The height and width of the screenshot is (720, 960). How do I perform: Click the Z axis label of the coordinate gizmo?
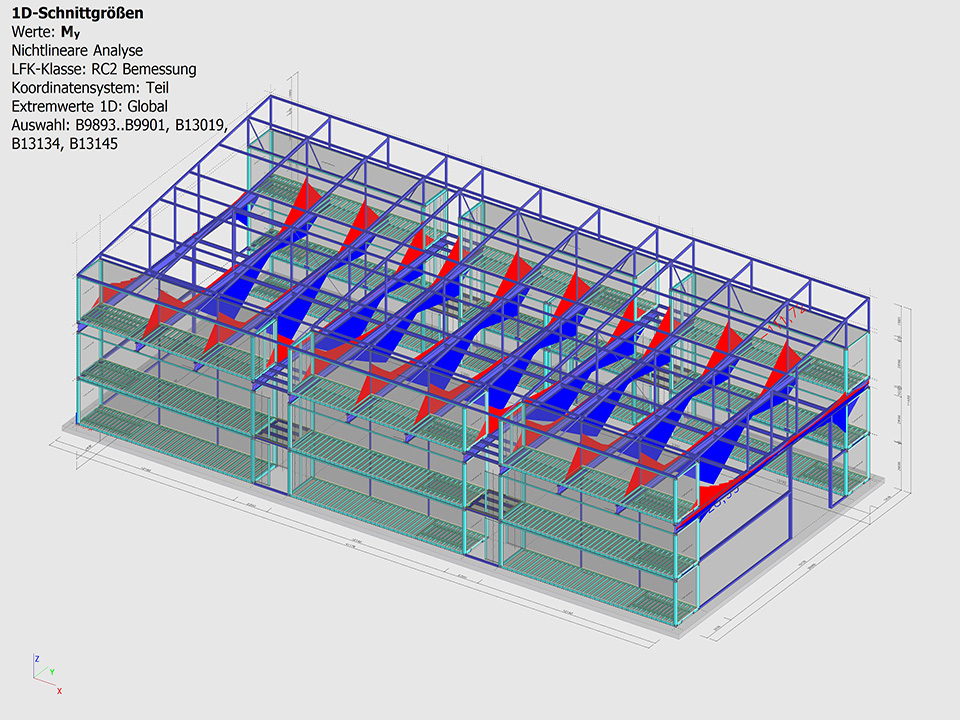(x=36, y=659)
